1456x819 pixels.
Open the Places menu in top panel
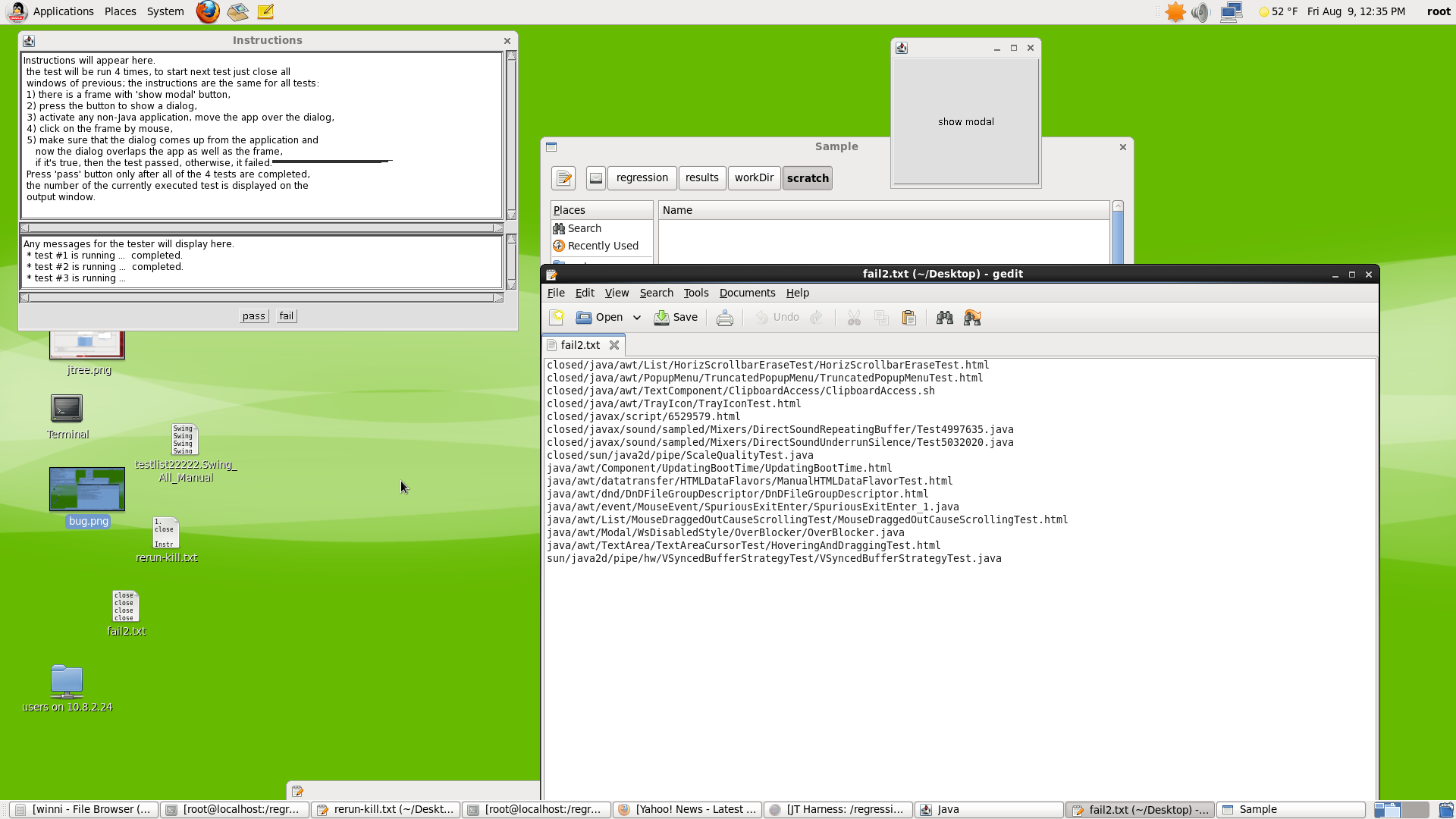[120, 11]
